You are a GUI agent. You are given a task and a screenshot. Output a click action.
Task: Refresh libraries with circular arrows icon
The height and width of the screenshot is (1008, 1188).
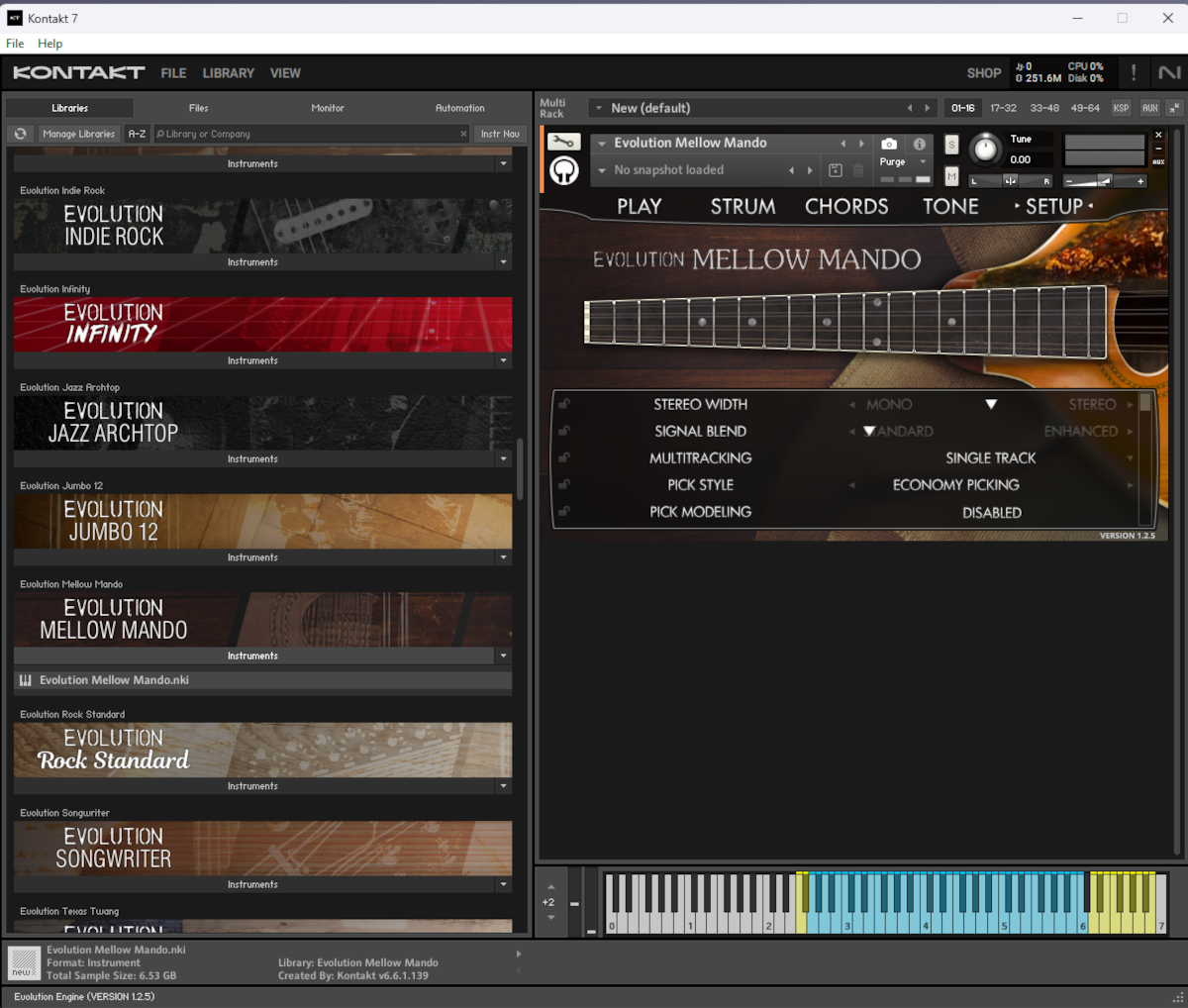[20, 134]
